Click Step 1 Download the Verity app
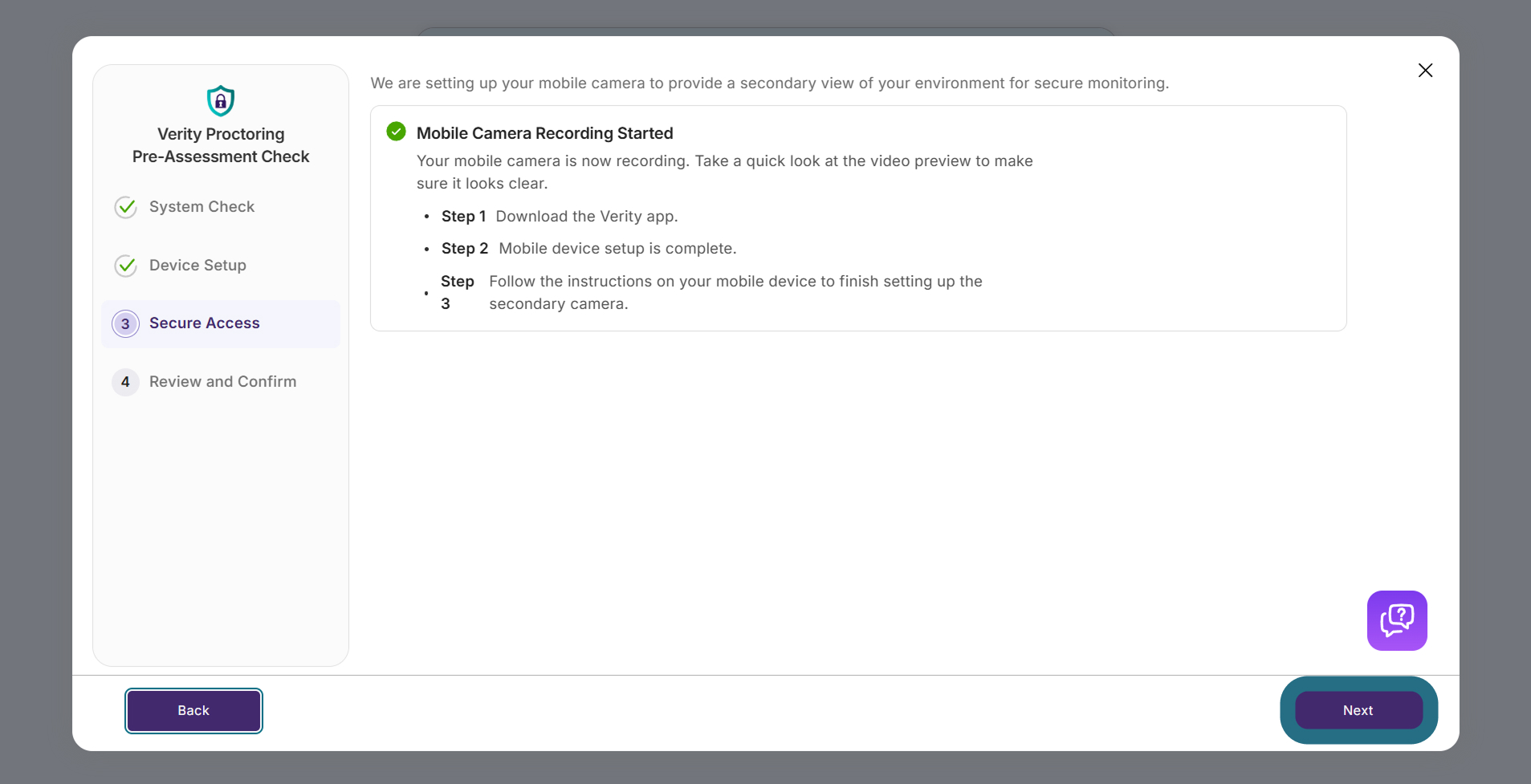 tap(560, 217)
